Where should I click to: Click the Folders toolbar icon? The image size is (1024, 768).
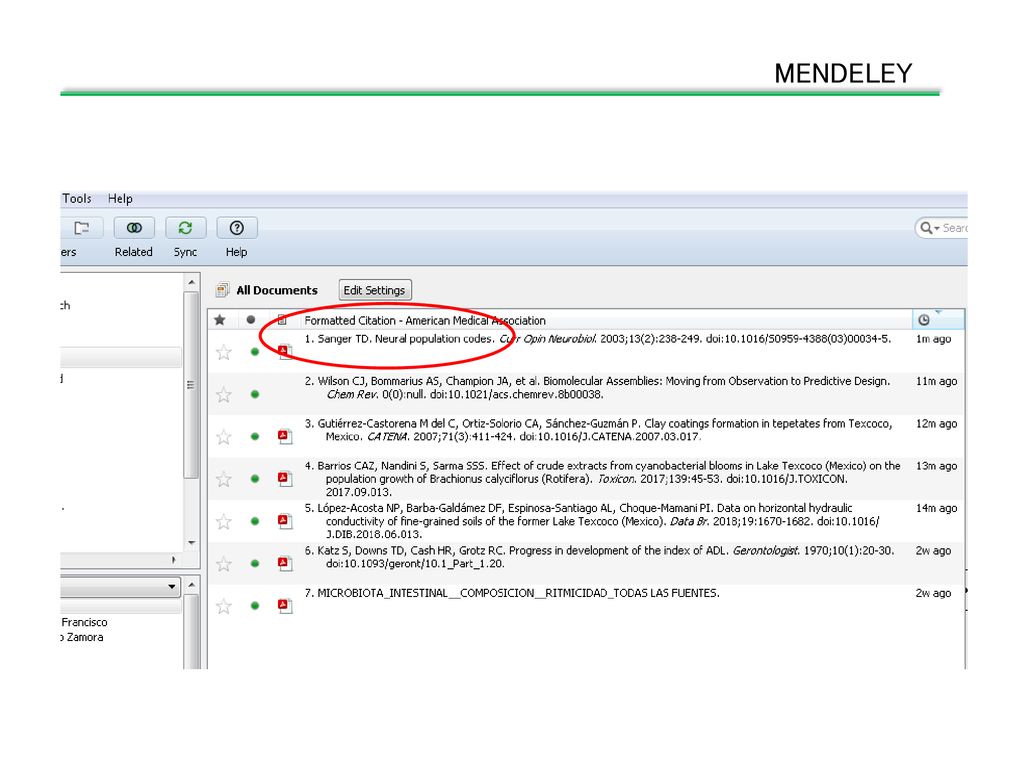coord(82,229)
